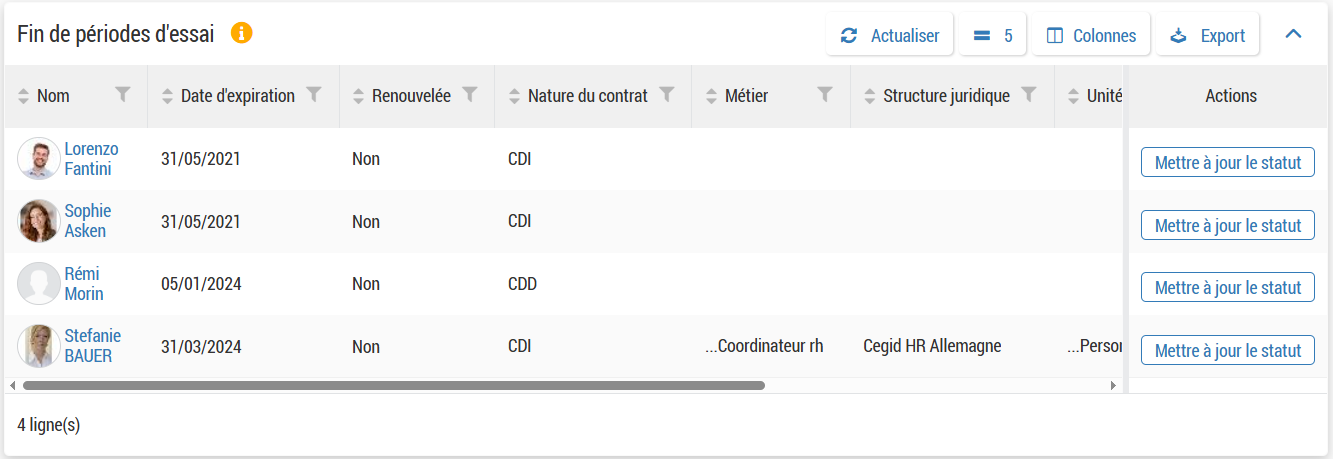Screen dimensions: 1333x459
Task: Click the horizontal scrollbar thumb
Action: (393, 385)
